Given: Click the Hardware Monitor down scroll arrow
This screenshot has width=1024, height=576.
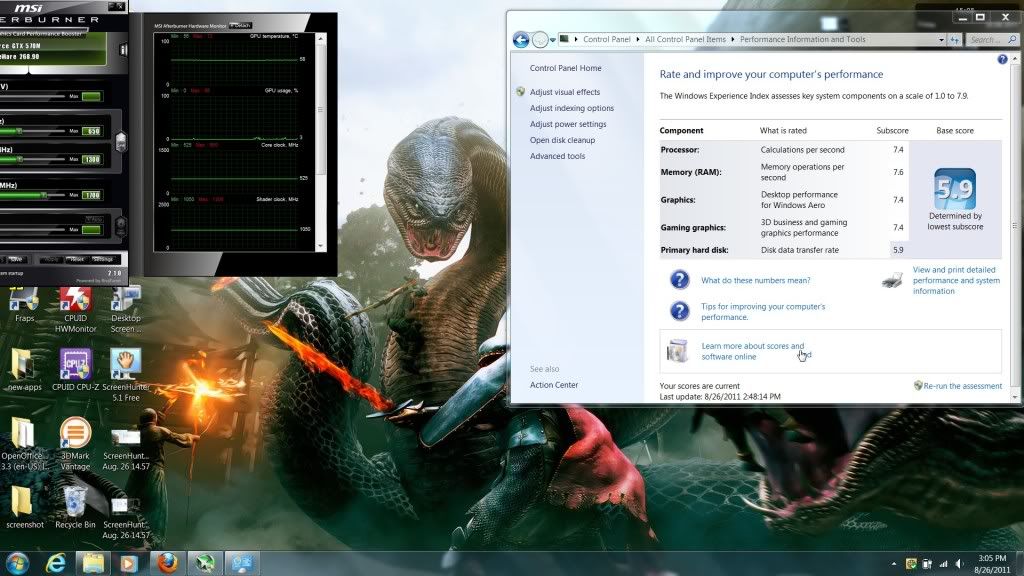Looking at the screenshot, I should pyautogui.click(x=320, y=246).
